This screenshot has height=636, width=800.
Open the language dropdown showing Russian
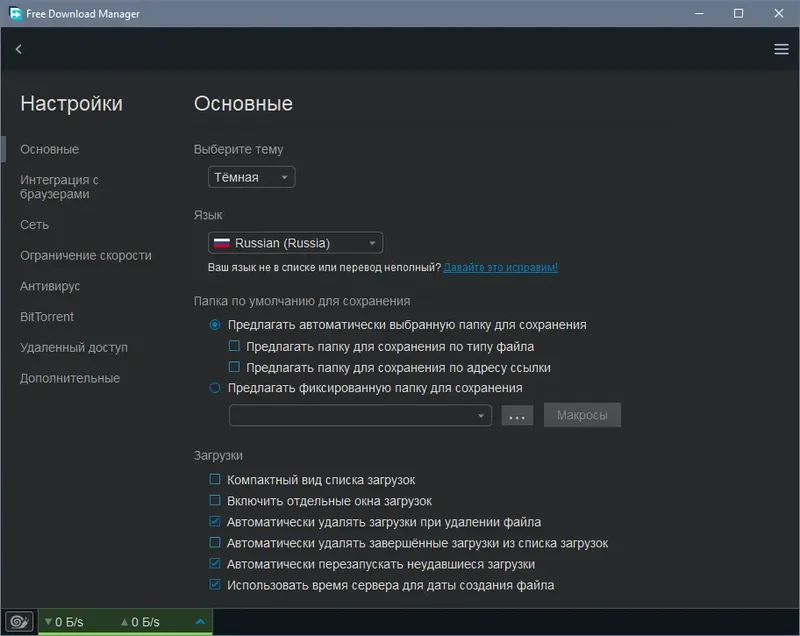[294, 242]
